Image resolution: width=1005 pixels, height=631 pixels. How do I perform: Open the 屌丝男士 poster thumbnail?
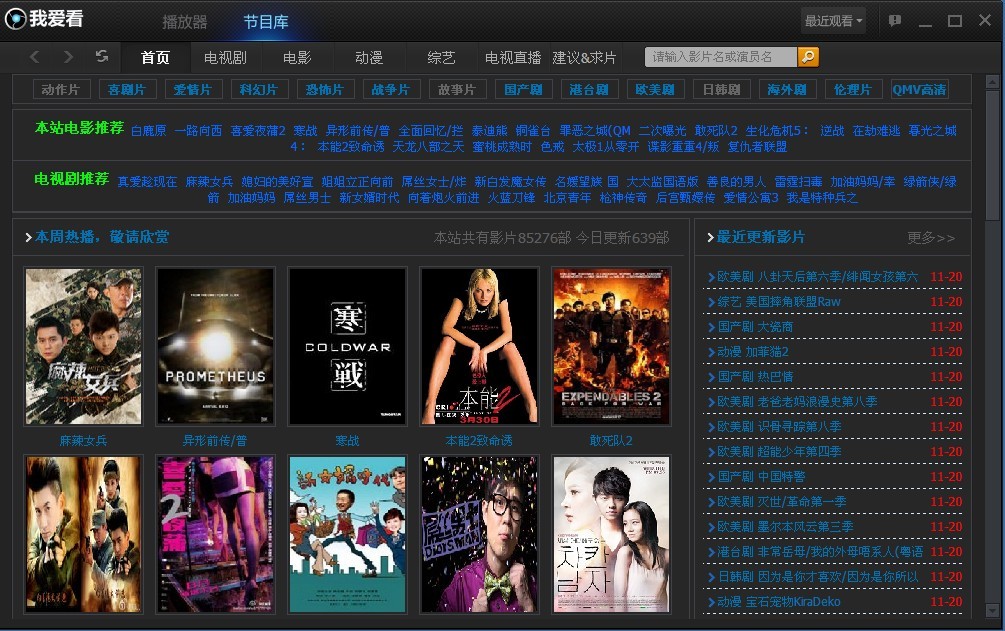[479, 534]
